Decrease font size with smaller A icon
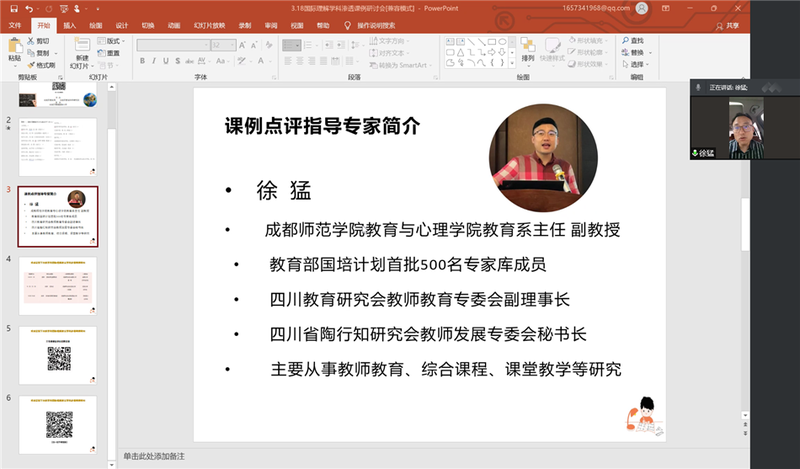This screenshot has height=469, width=800. [254, 45]
